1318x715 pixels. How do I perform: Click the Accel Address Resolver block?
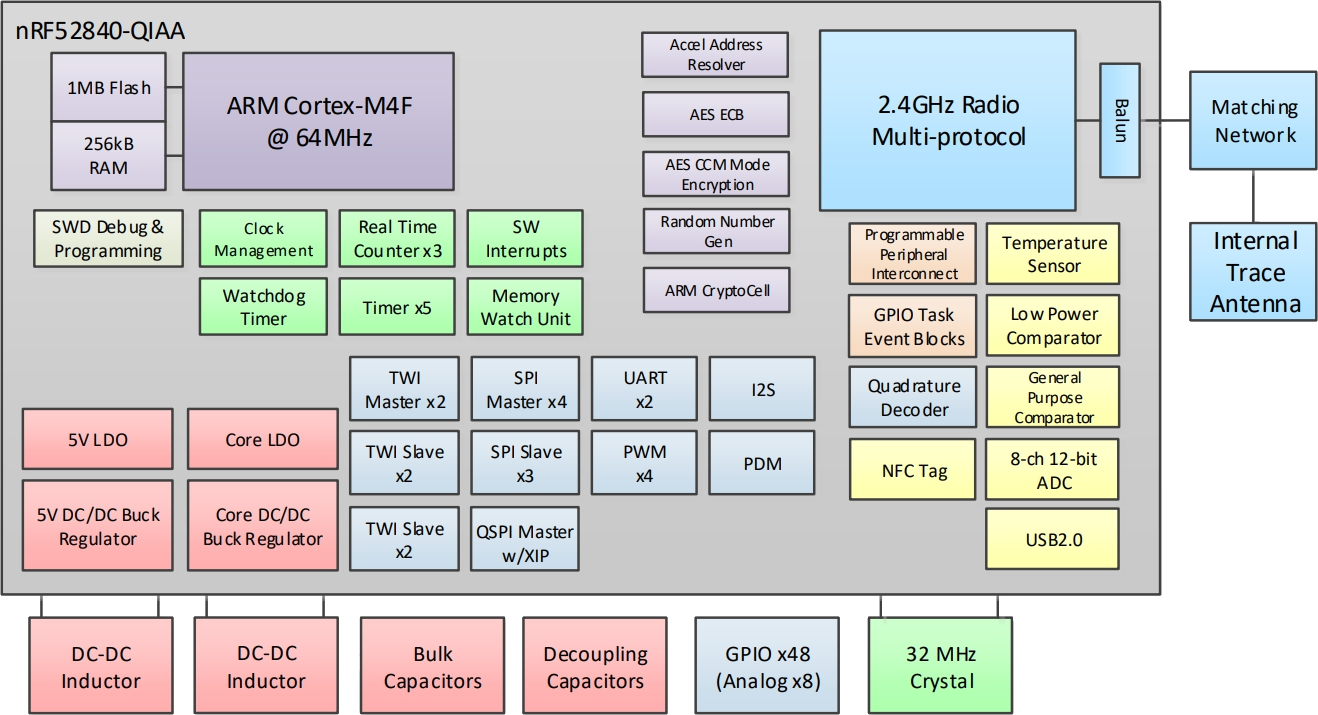tap(716, 54)
